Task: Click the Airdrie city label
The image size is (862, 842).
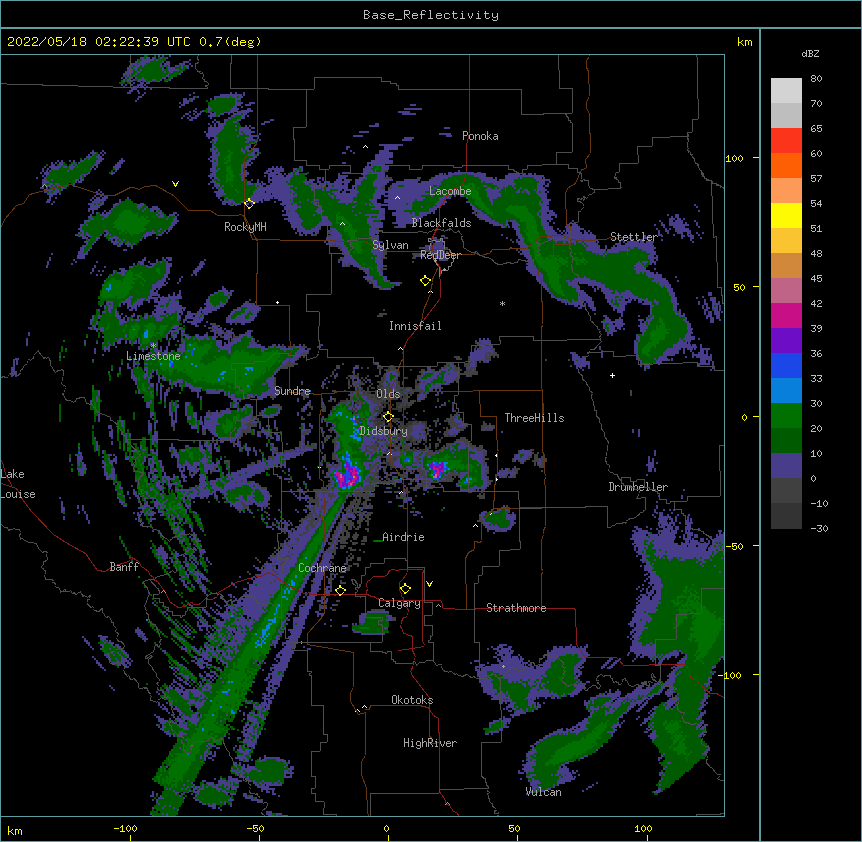Action: 403,537
